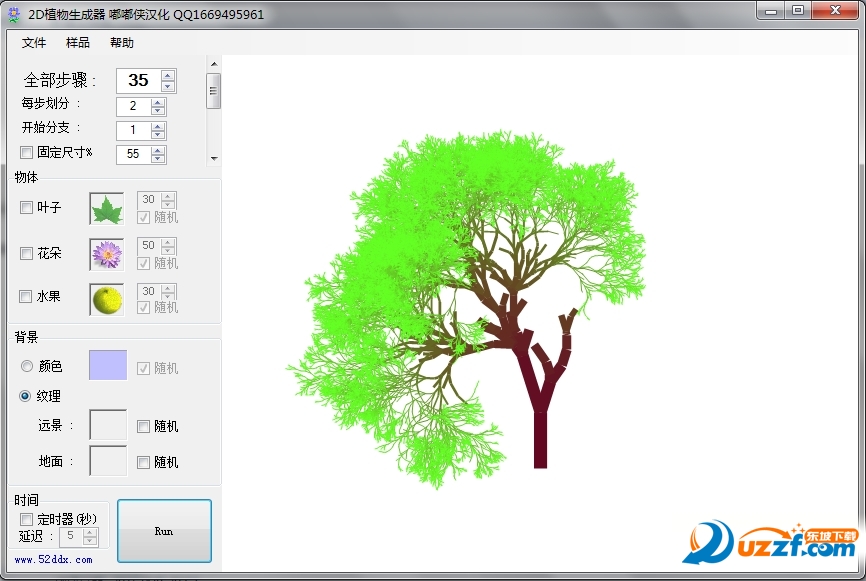Click the app icon in title bar
Image resolution: width=866 pixels, height=581 pixels.
13,14
